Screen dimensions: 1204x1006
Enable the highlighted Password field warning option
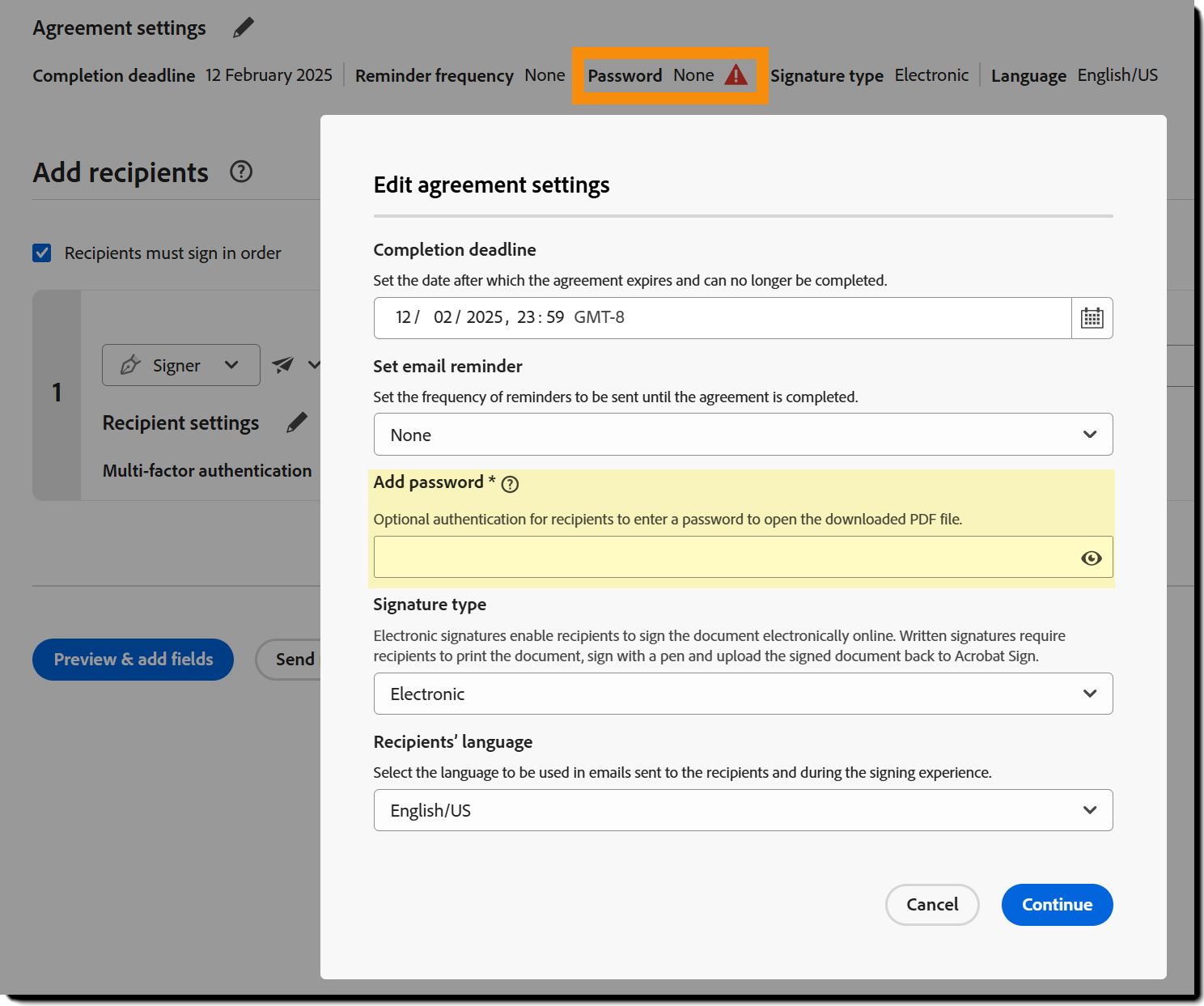click(x=728, y=557)
